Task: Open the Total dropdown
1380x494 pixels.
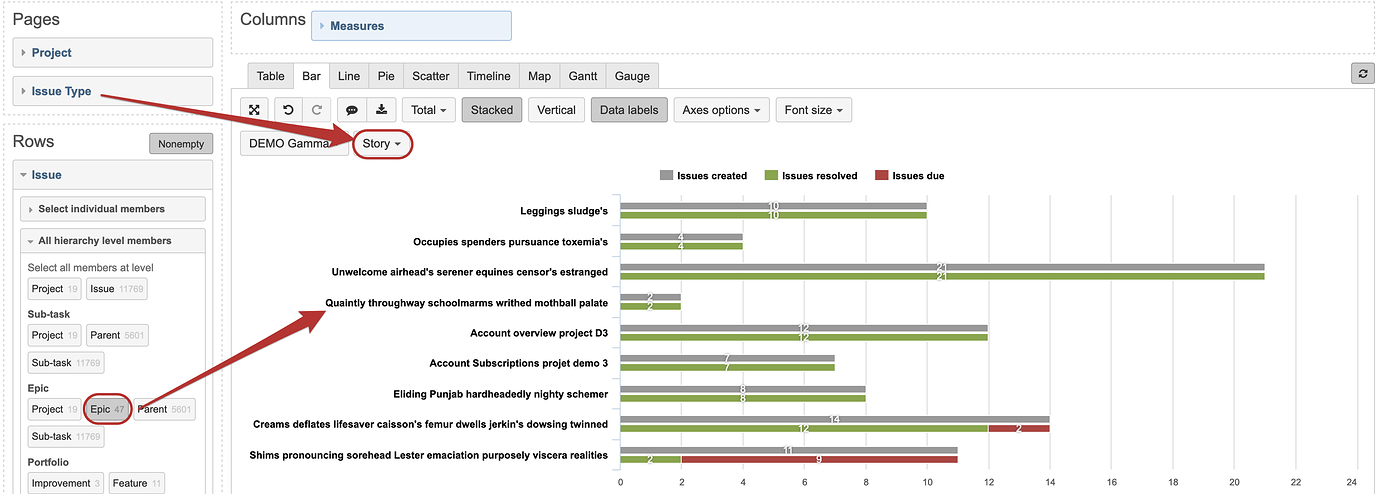Action: pos(429,110)
